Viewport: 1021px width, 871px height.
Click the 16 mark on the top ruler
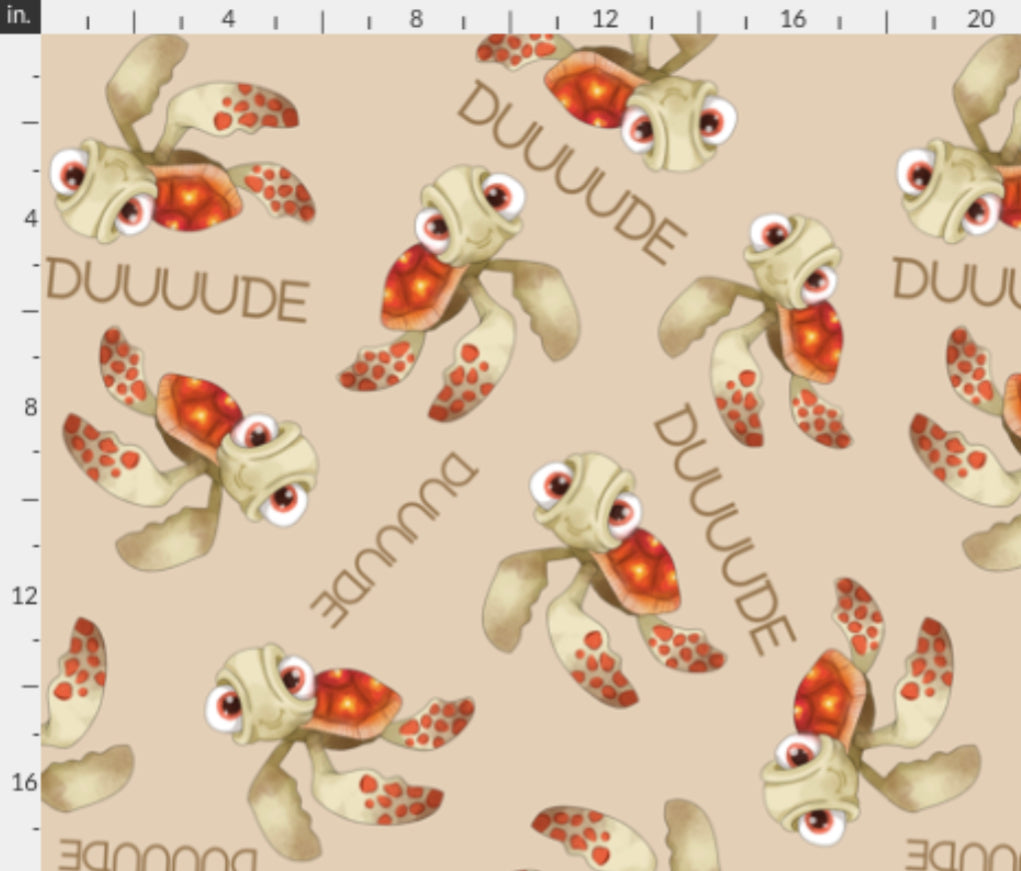tap(792, 18)
